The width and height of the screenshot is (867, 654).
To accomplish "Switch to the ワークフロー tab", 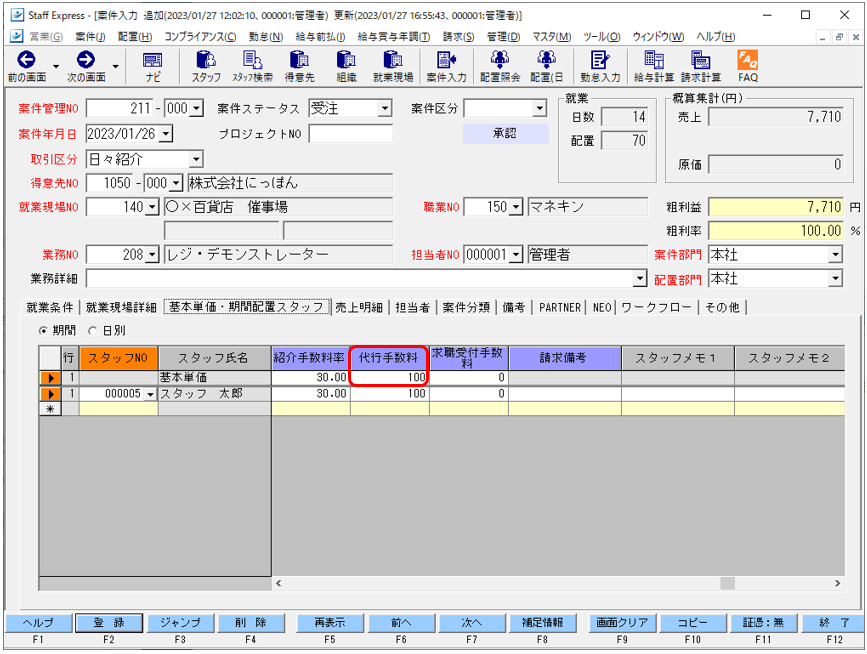I will tap(656, 307).
